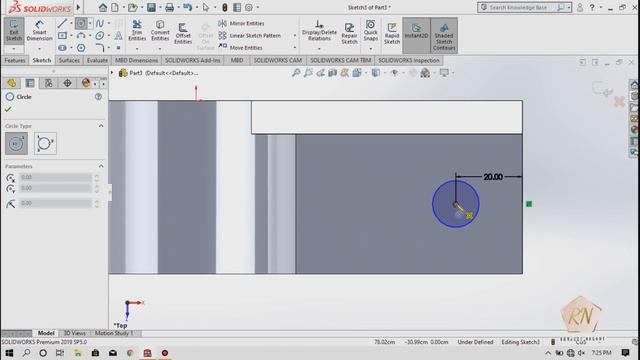Click Linear Sketch Pattern
Viewport: 640px width, 360px height.
point(250,36)
